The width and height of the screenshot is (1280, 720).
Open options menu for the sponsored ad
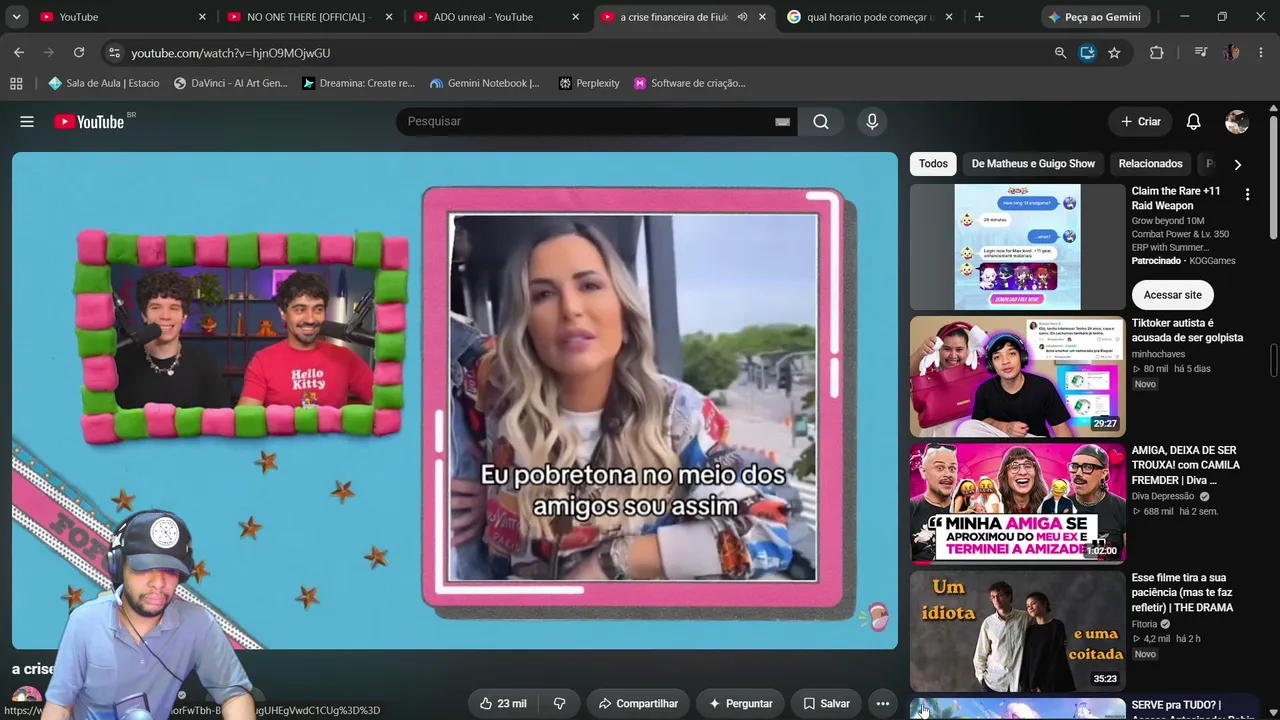[1247, 194]
